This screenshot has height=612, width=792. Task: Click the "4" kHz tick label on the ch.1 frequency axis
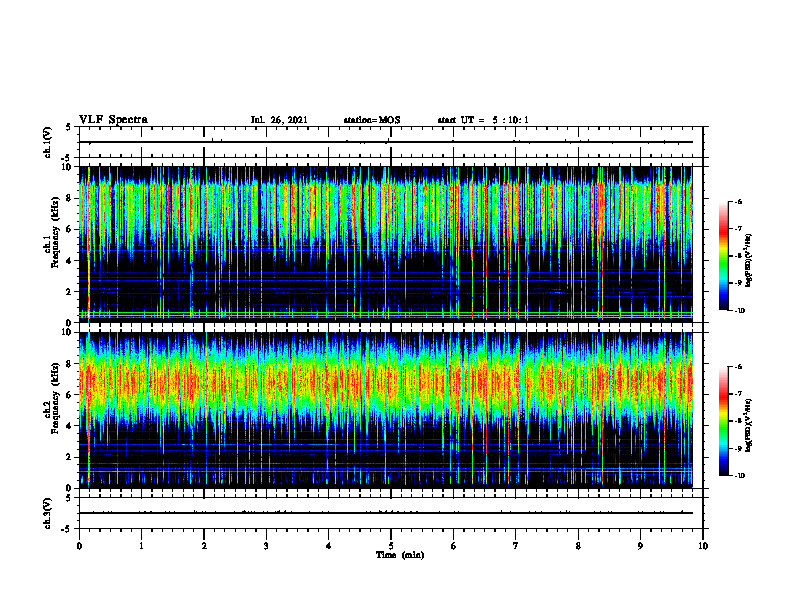pyautogui.click(x=70, y=261)
